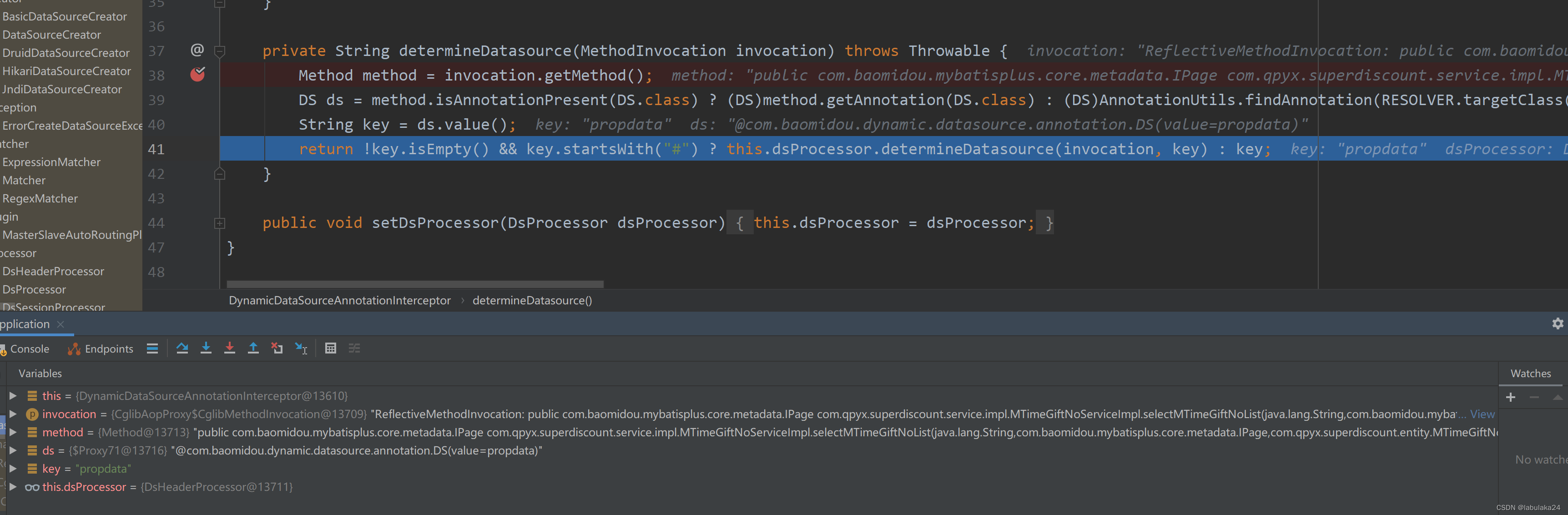Click the Step Into debugger icon
Screen dimensions: 1568x515
coord(206,348)
